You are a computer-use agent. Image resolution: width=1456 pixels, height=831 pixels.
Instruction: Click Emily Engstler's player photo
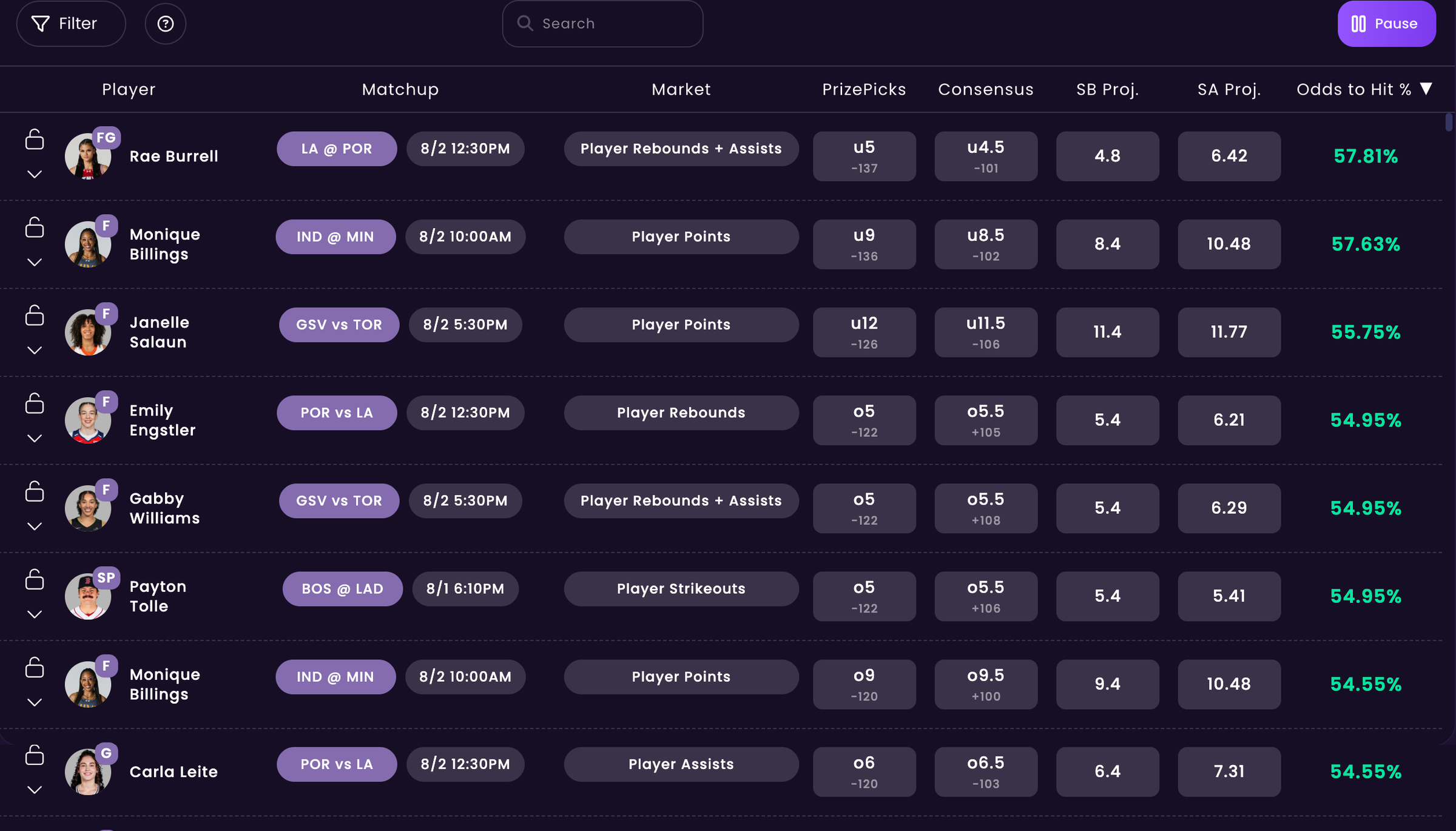coord(88,420)
